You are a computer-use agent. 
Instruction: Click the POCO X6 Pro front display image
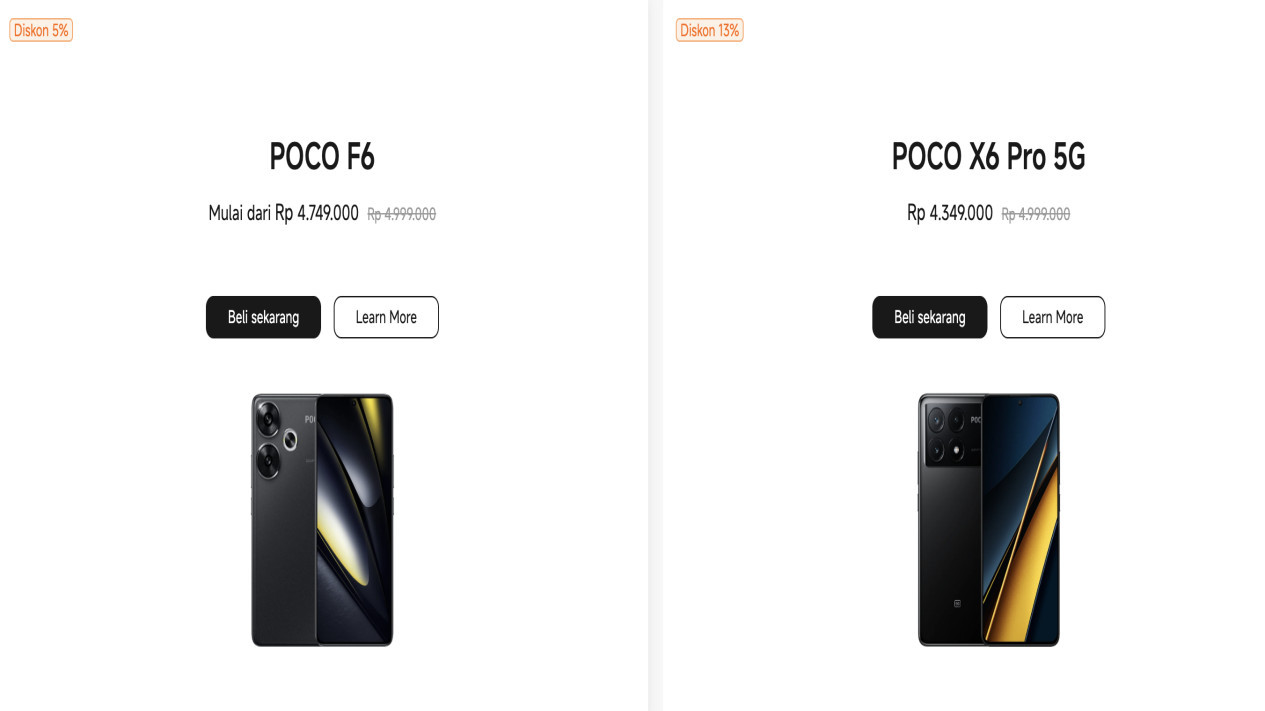click(1021, 519)
